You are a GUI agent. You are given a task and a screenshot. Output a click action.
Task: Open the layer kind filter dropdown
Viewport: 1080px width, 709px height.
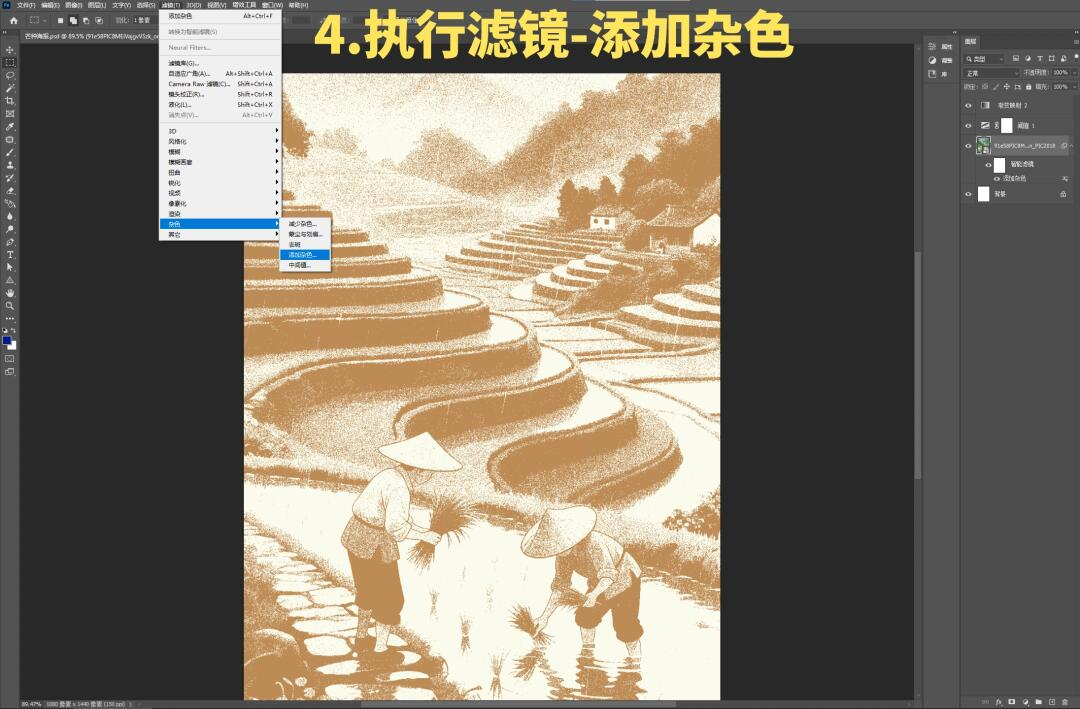tap(986, 59)
